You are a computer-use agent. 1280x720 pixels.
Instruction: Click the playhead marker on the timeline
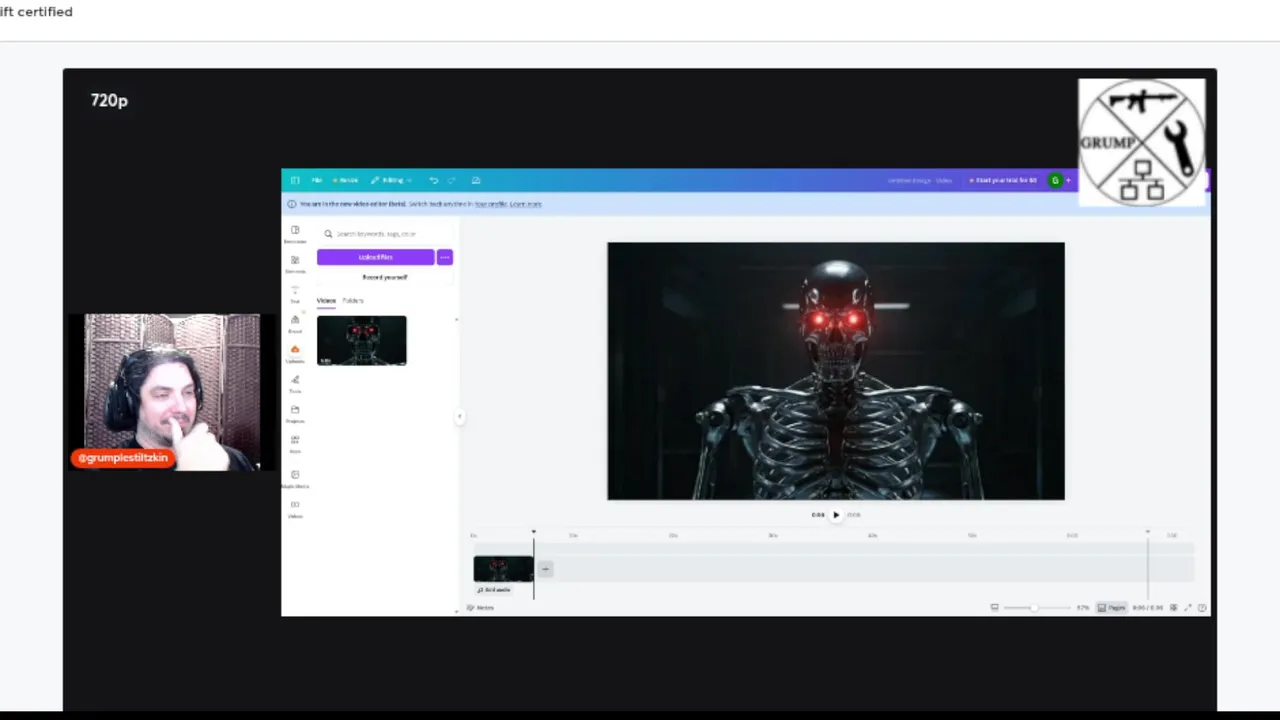(x=533, y=532)
